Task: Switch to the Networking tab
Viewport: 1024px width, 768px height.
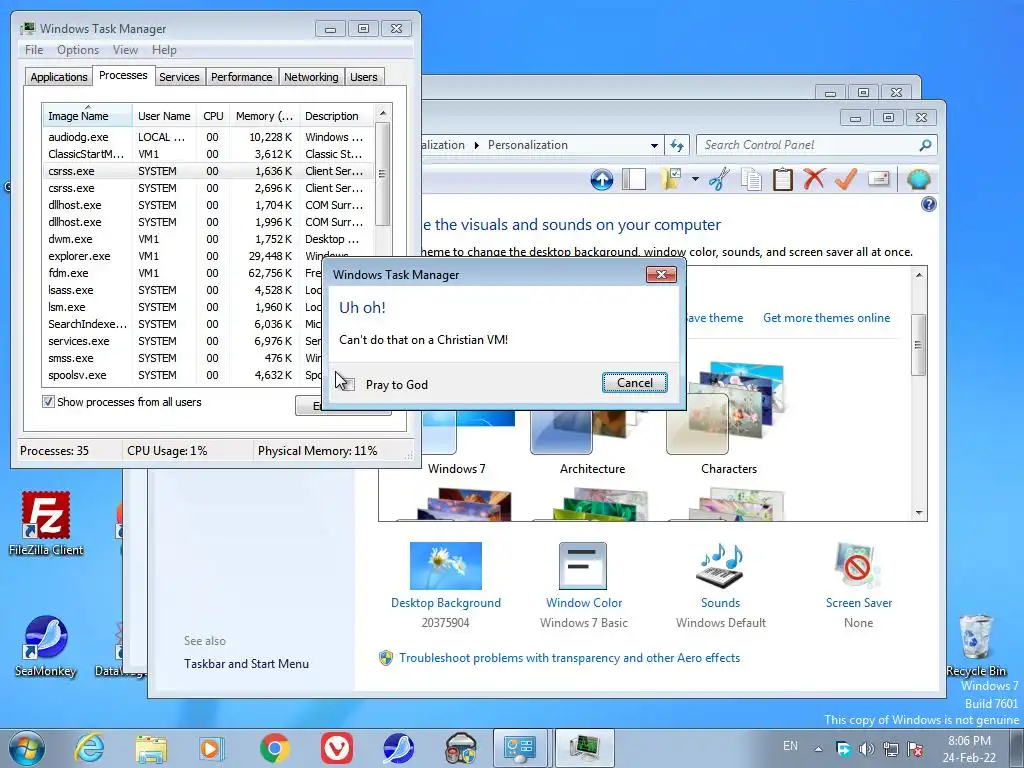Action: [311, 77]
